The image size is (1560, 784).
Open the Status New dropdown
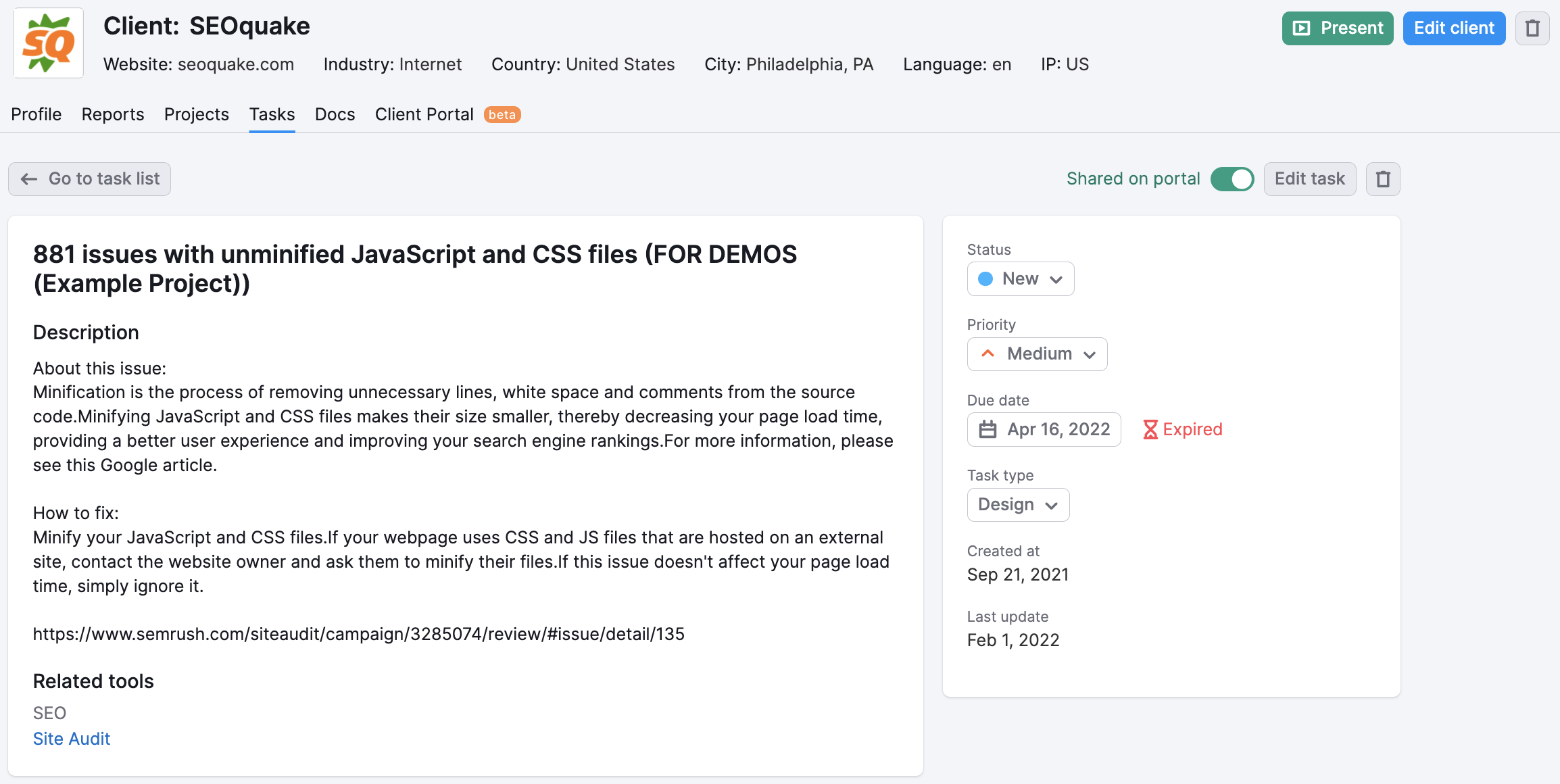[x=1021, y=279]
